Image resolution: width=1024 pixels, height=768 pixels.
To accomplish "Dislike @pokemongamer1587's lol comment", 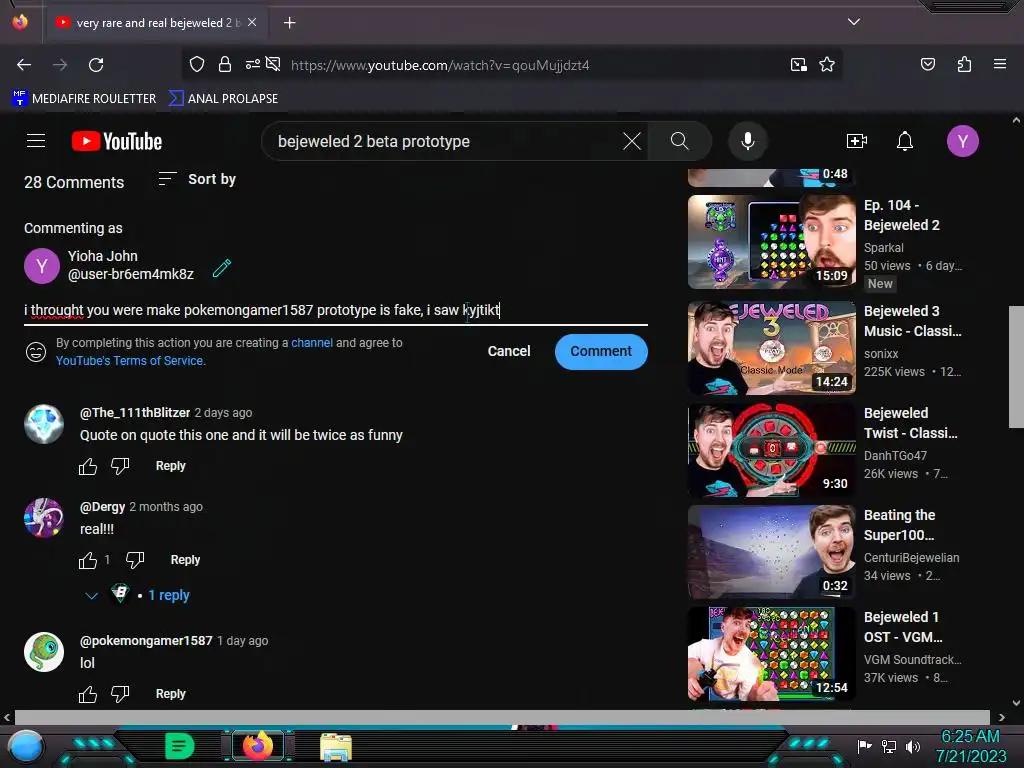I will click(x=120, y=694).
